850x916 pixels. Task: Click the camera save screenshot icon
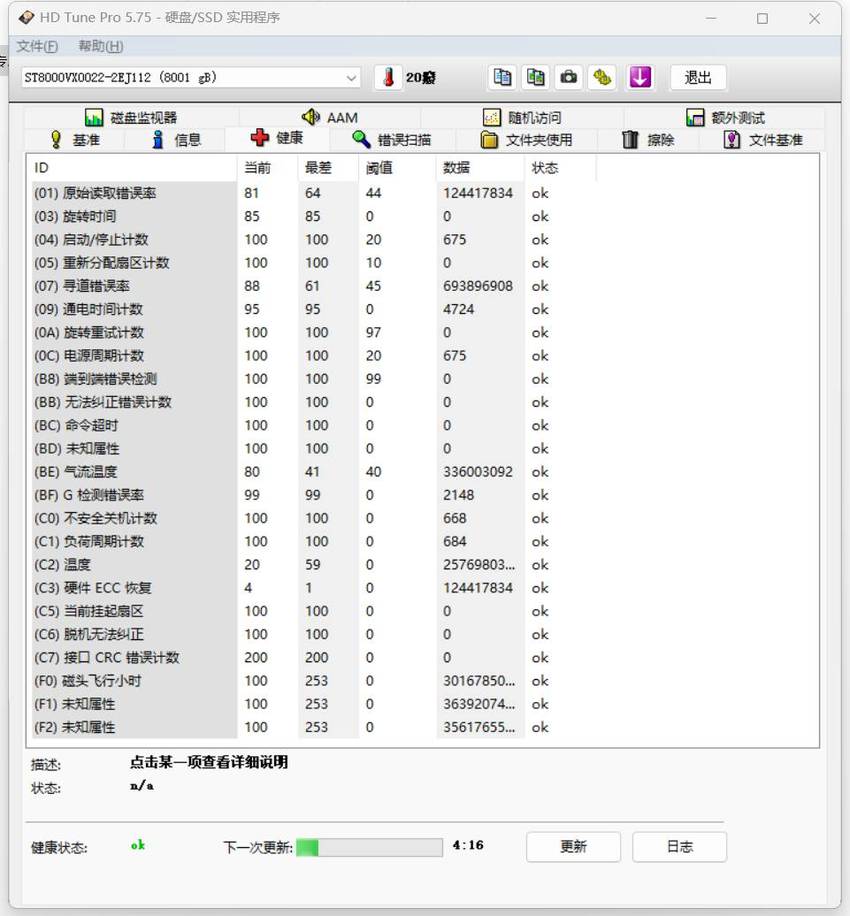coord(568,77)
